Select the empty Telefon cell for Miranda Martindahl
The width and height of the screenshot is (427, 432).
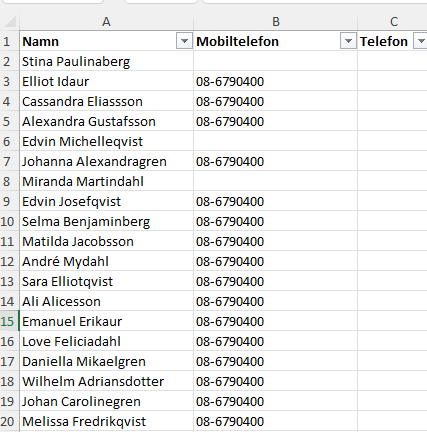tap(392, 181)
